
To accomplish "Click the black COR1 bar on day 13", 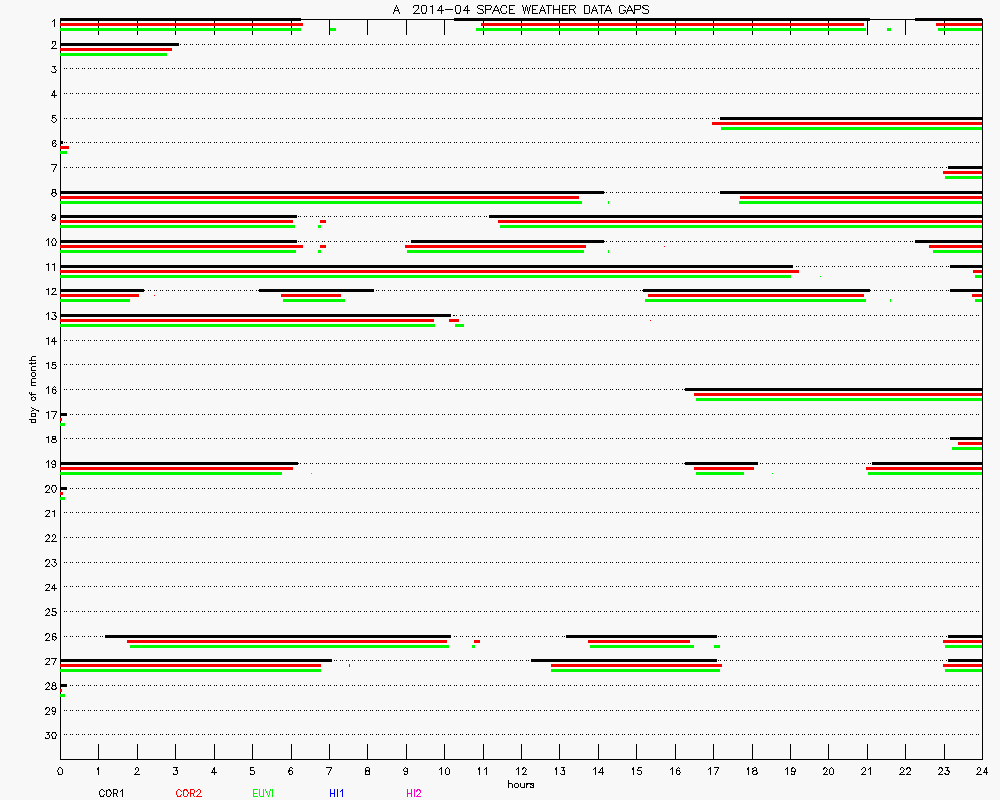I will [x=255, y=315].
